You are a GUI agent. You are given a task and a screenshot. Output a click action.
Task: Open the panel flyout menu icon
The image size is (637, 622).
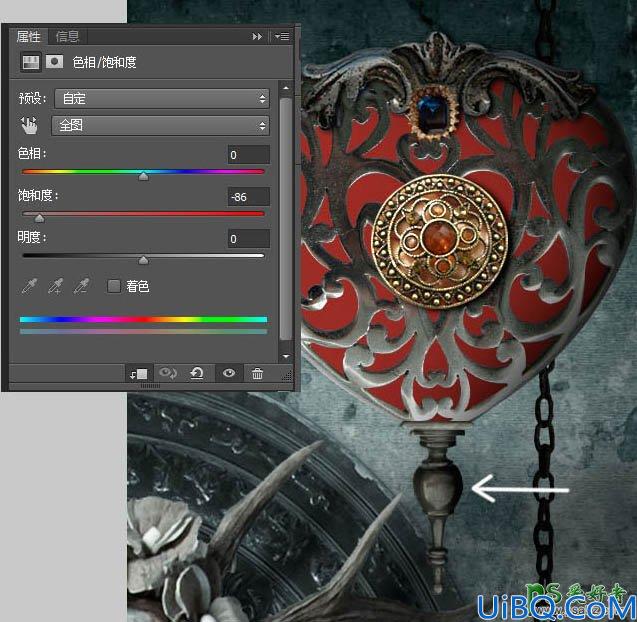tap(282, 37)
